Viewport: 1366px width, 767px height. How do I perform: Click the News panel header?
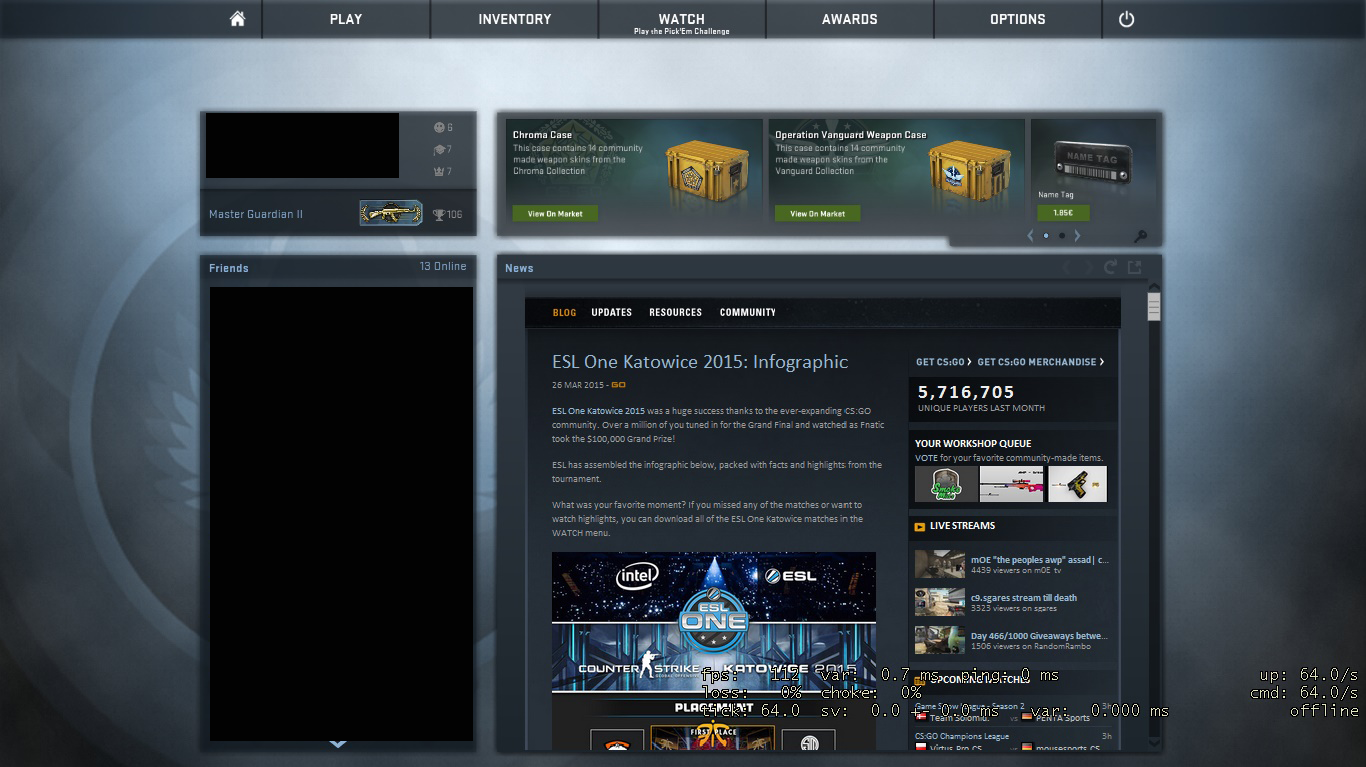[830, 267]
